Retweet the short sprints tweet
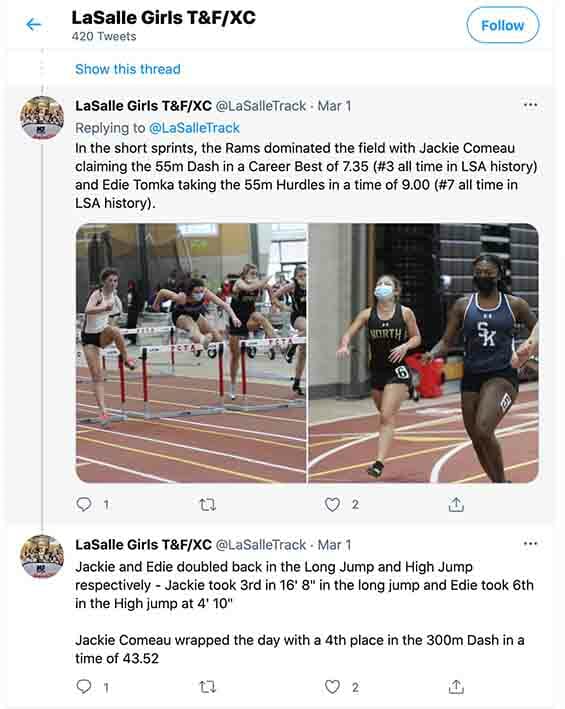The height and width of the screenshot is (709, 565). (207, 504)
